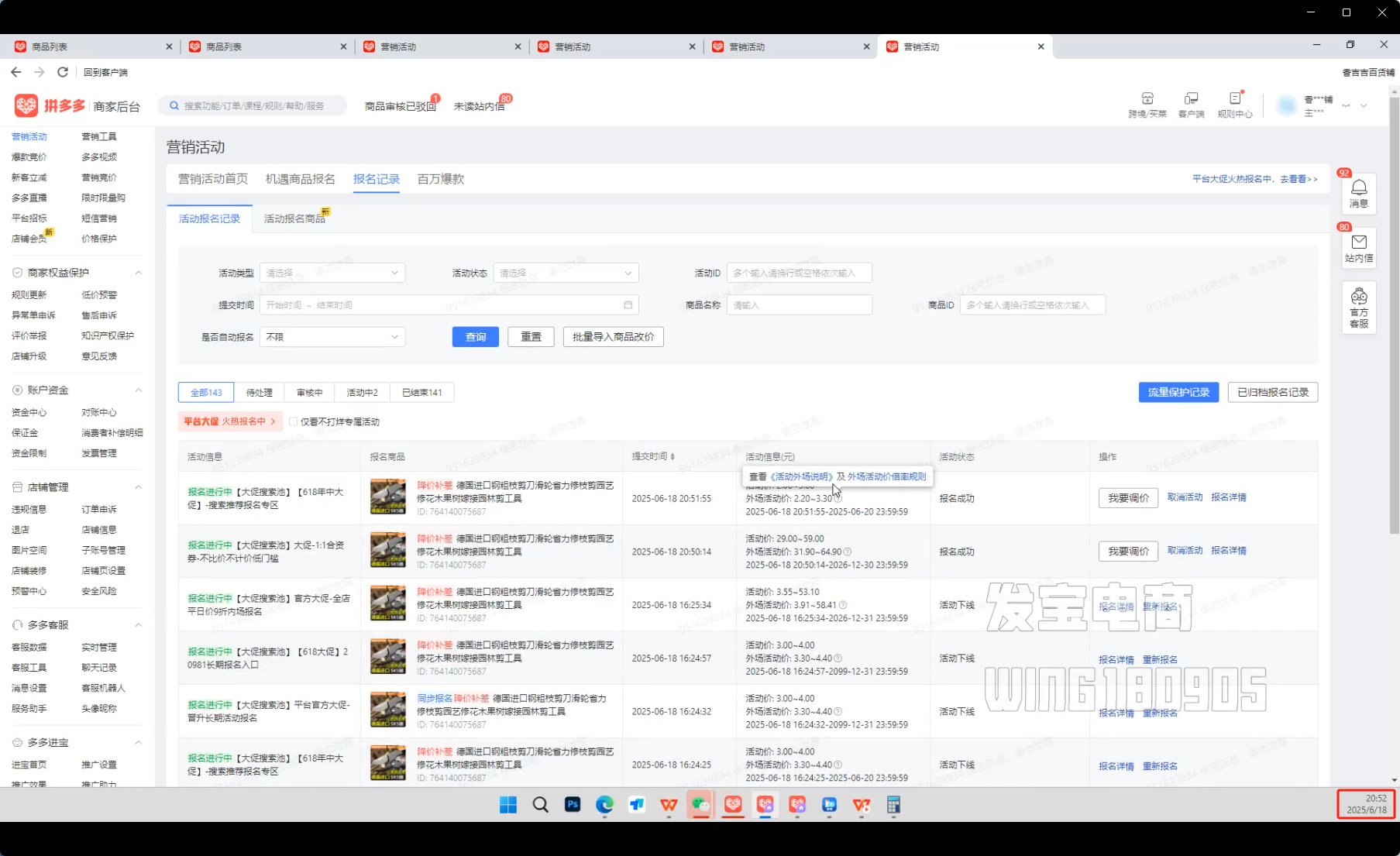Select the 已结束141 filter tab
This screenshot has width=1400, height=856.
pos(421,393)
